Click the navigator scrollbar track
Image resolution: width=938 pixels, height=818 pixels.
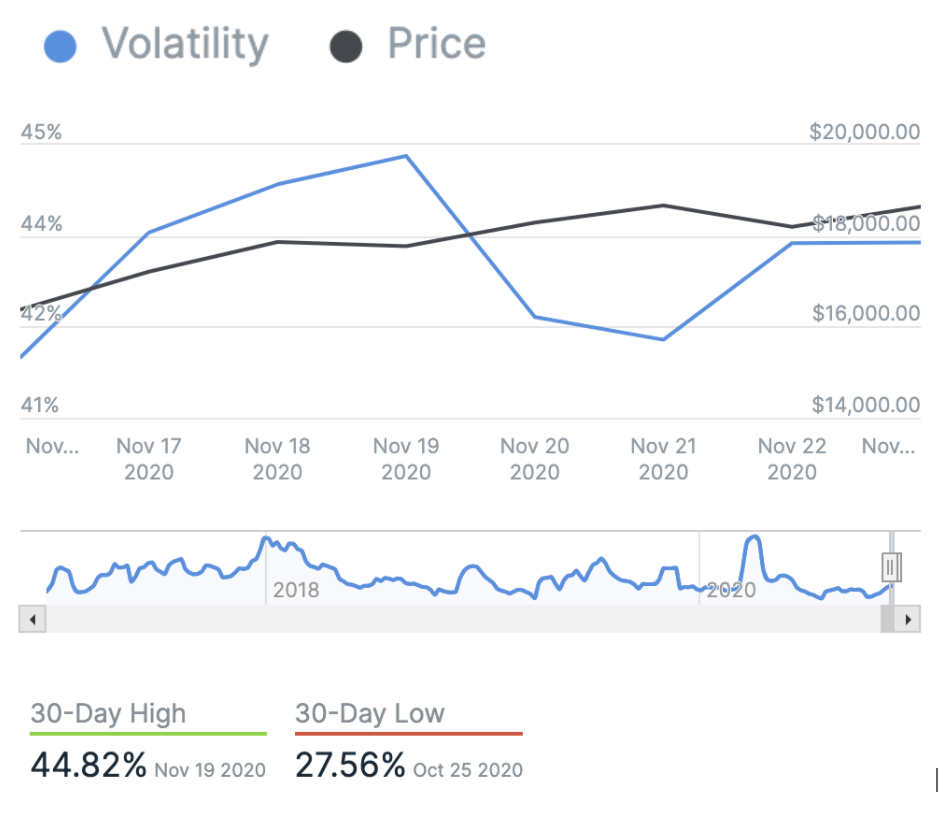click(x=460, y=620)
